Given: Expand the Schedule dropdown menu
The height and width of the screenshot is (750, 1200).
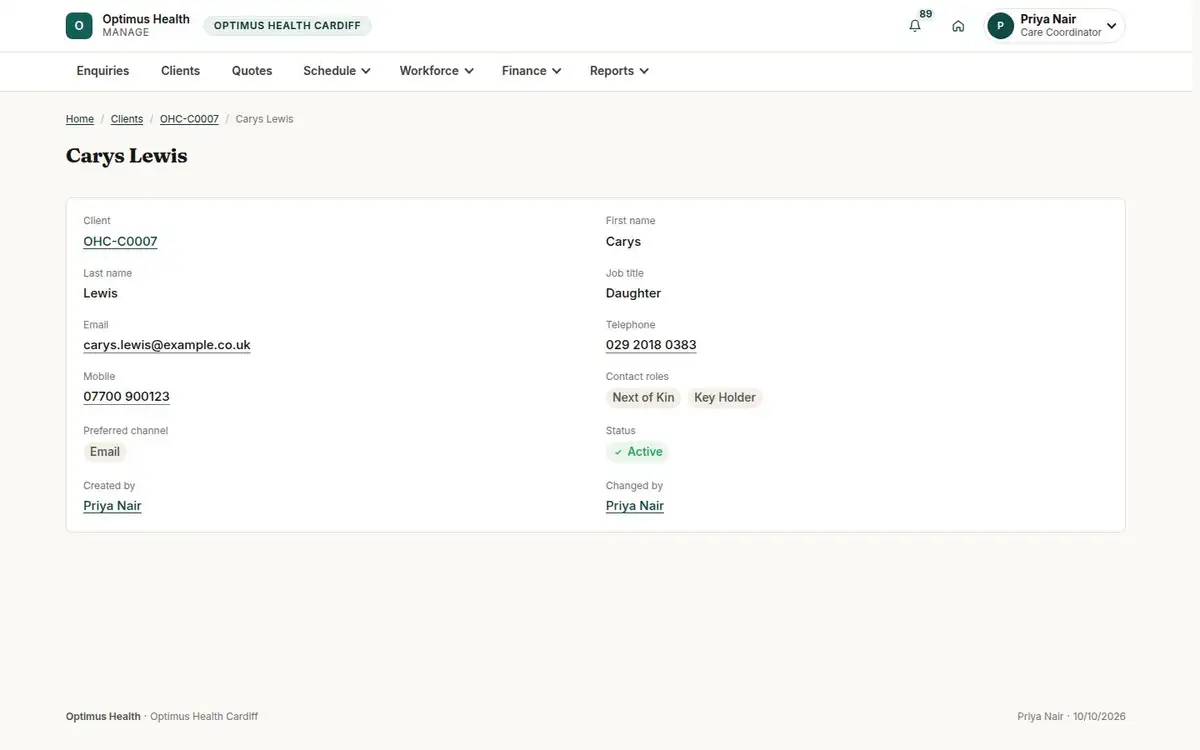Looking at the screenshot, I should tap(337, 71).
